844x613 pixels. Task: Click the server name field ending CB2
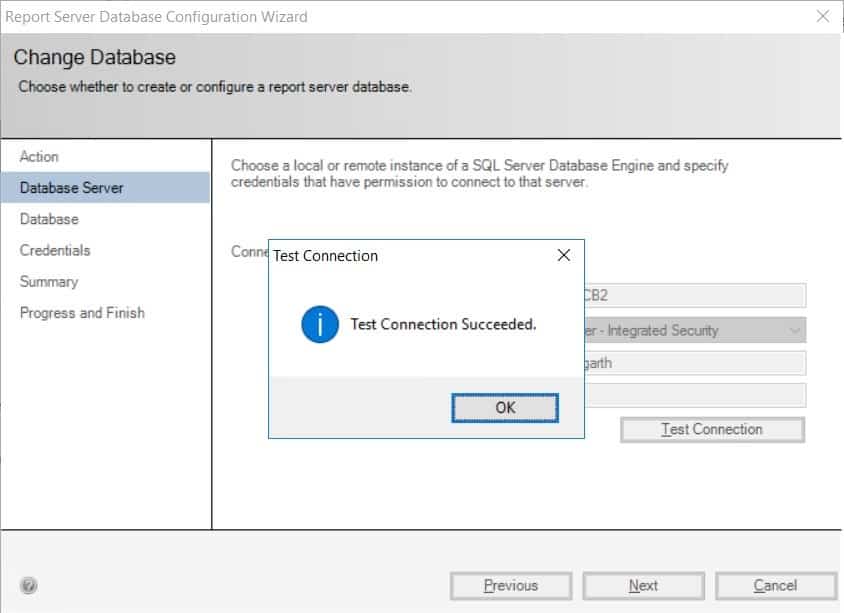(x=695, y=295)
